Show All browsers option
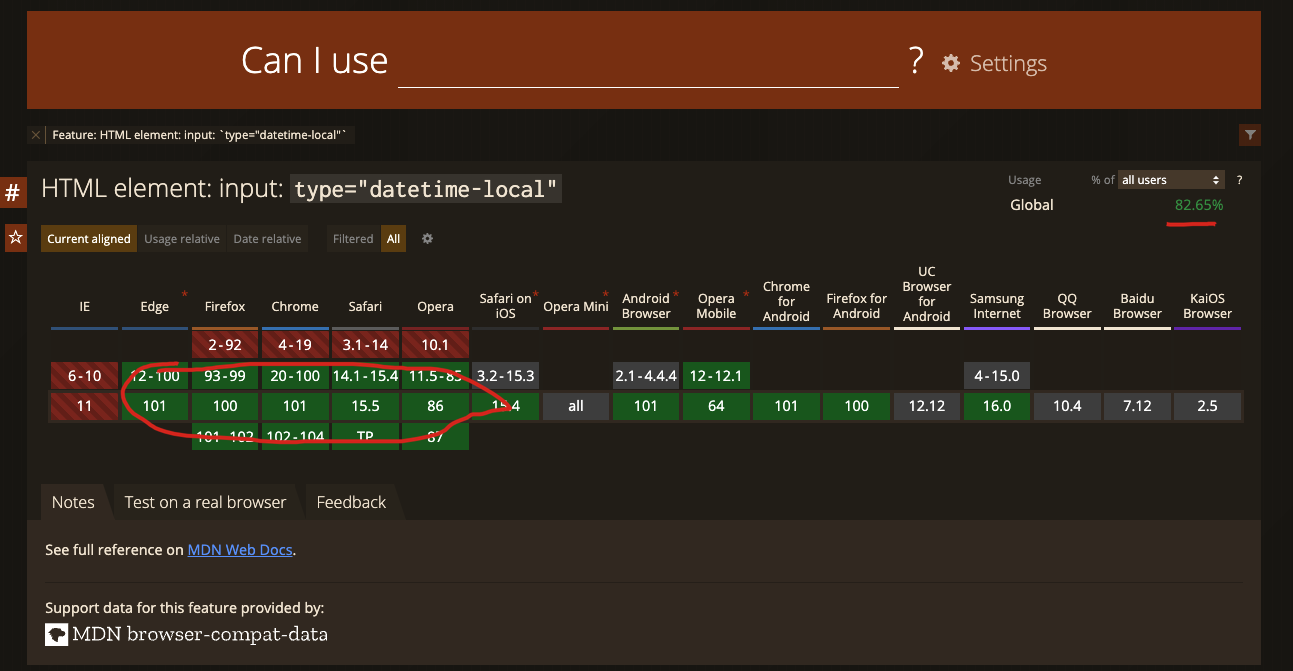1293x671 pixels. click(x=393, y=239)
